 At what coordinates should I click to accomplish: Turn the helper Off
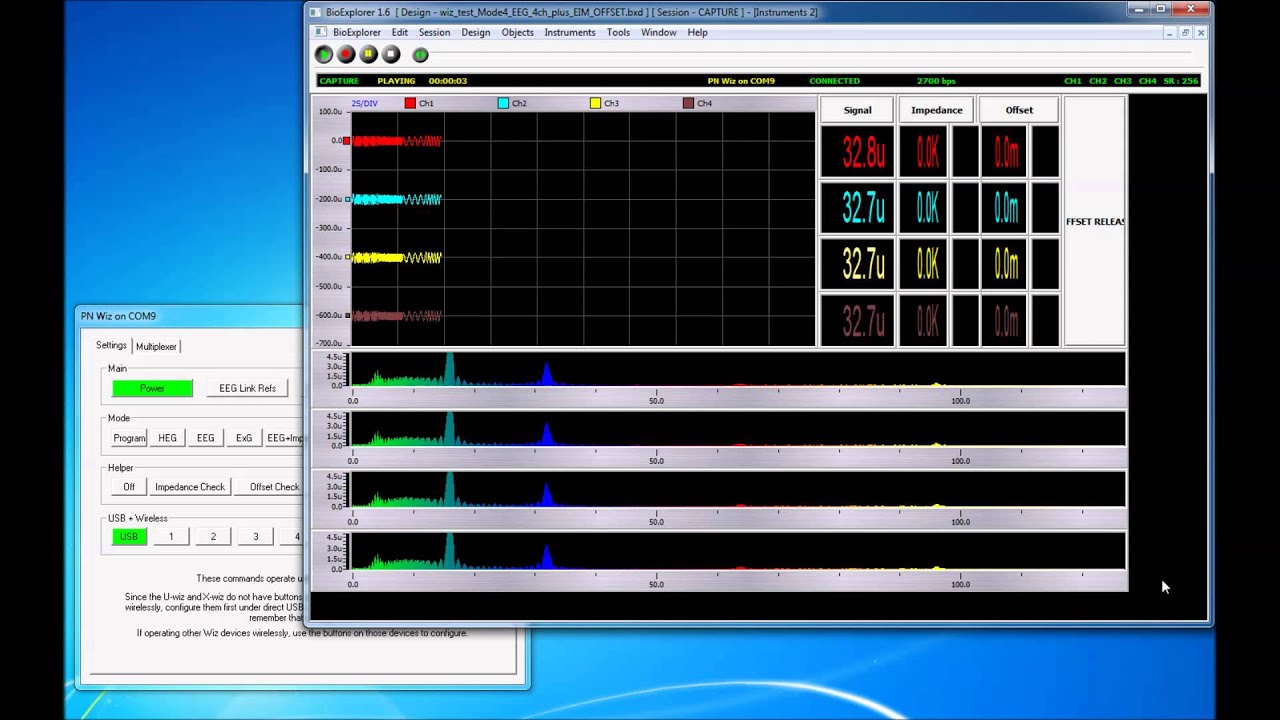pos(129,487)
